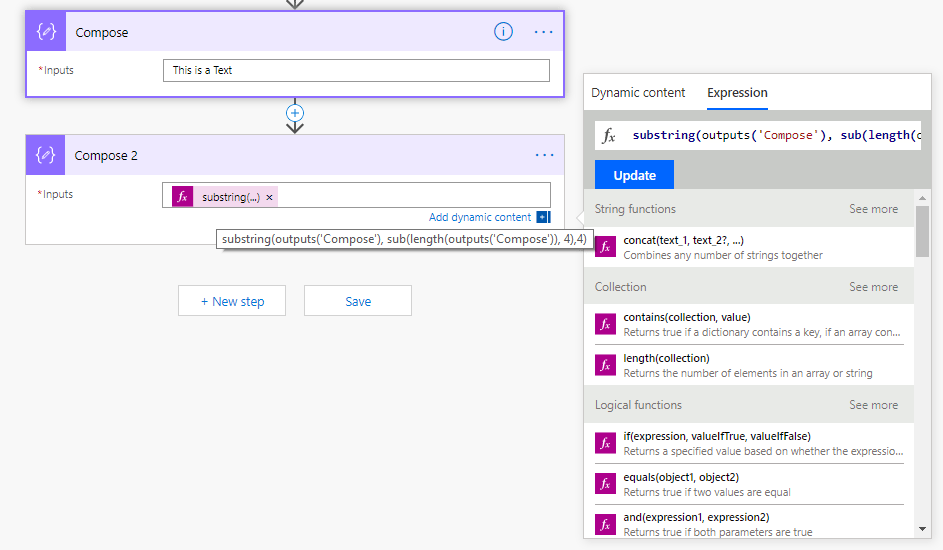The height and width of the screenshot is (550, 943).
Task: Switch to Expression tab
Action: pyautogui.click(x=737, y=93)
